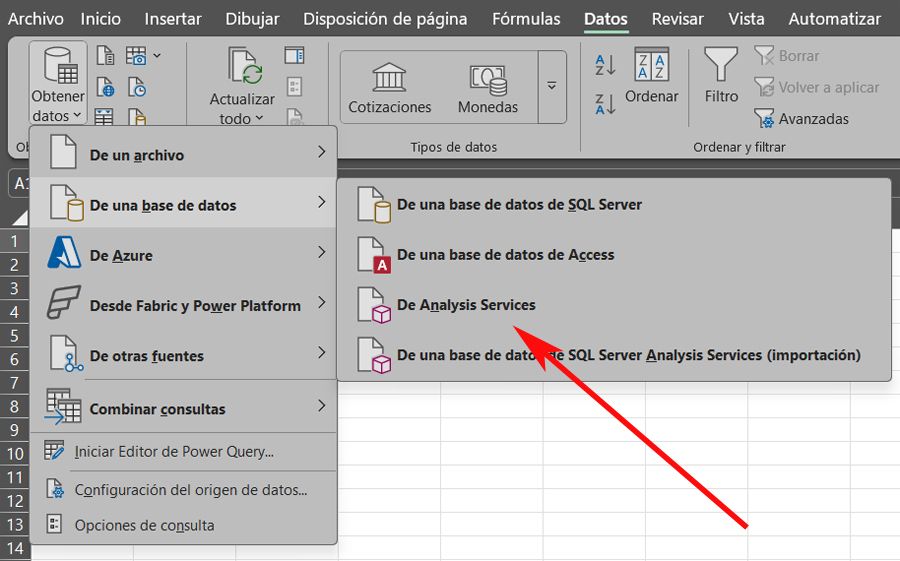Choose SQL Server Analysis Services (importación)
Image resolution: width=900 pixels, height=561 pixels.
614,355
